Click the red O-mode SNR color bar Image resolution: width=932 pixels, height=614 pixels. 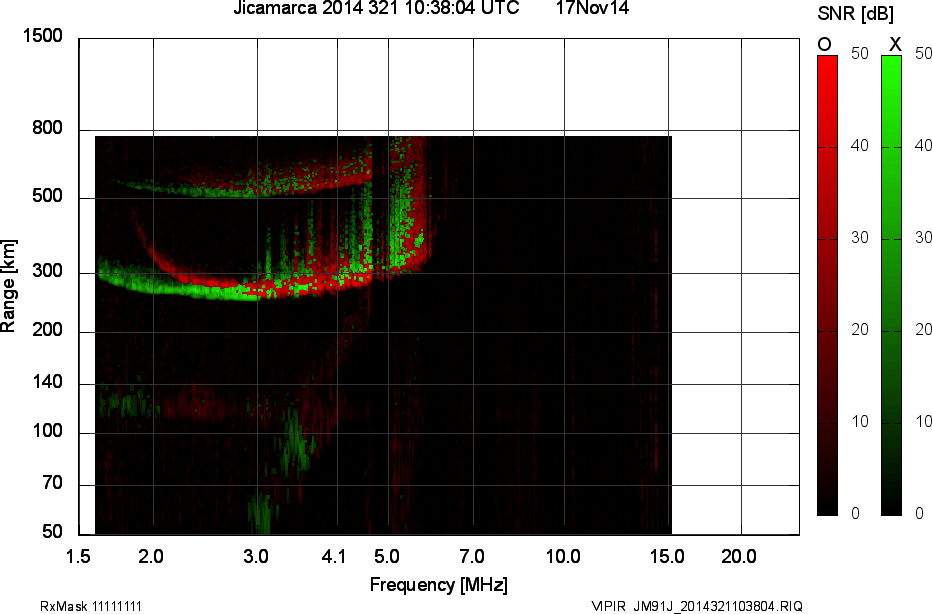coord(827,285)
